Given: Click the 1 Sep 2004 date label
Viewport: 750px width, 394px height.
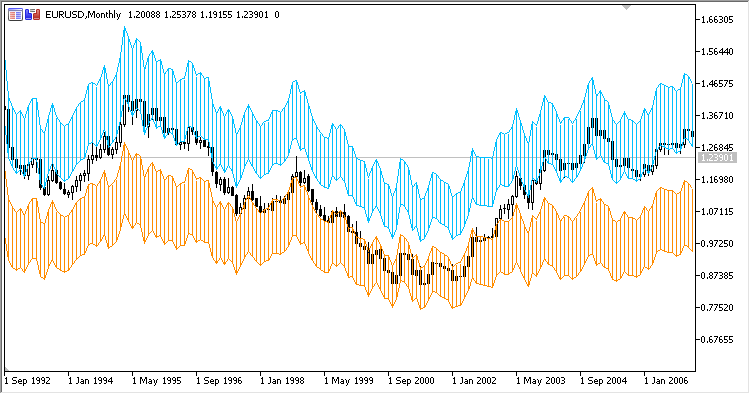Looking at the screenshot, I should coord(603,381).
